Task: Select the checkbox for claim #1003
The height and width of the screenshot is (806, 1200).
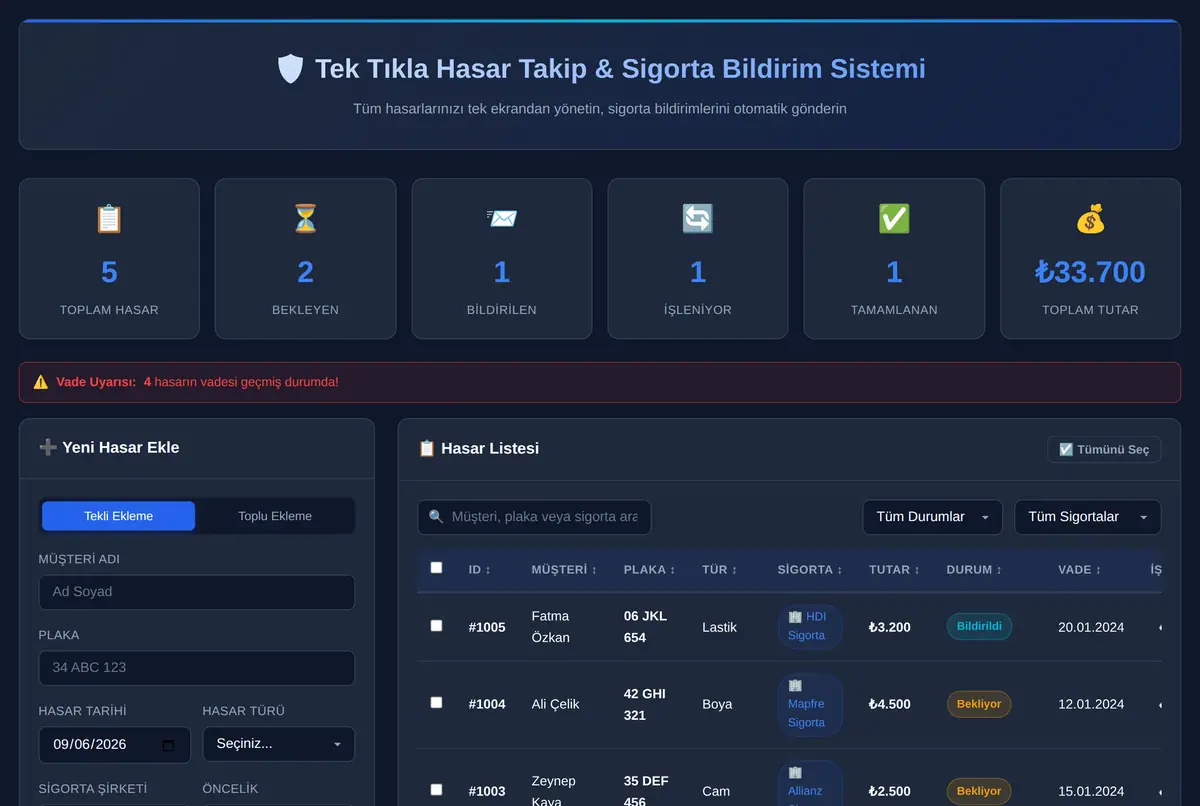Action: 436,790
